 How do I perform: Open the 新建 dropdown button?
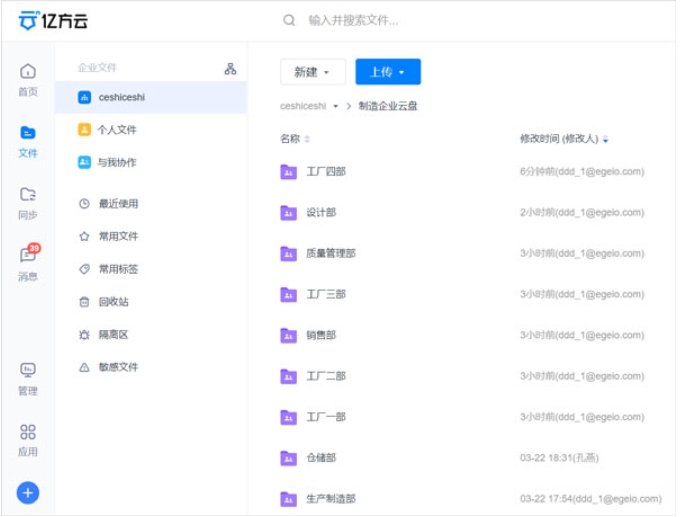point(312,72)
